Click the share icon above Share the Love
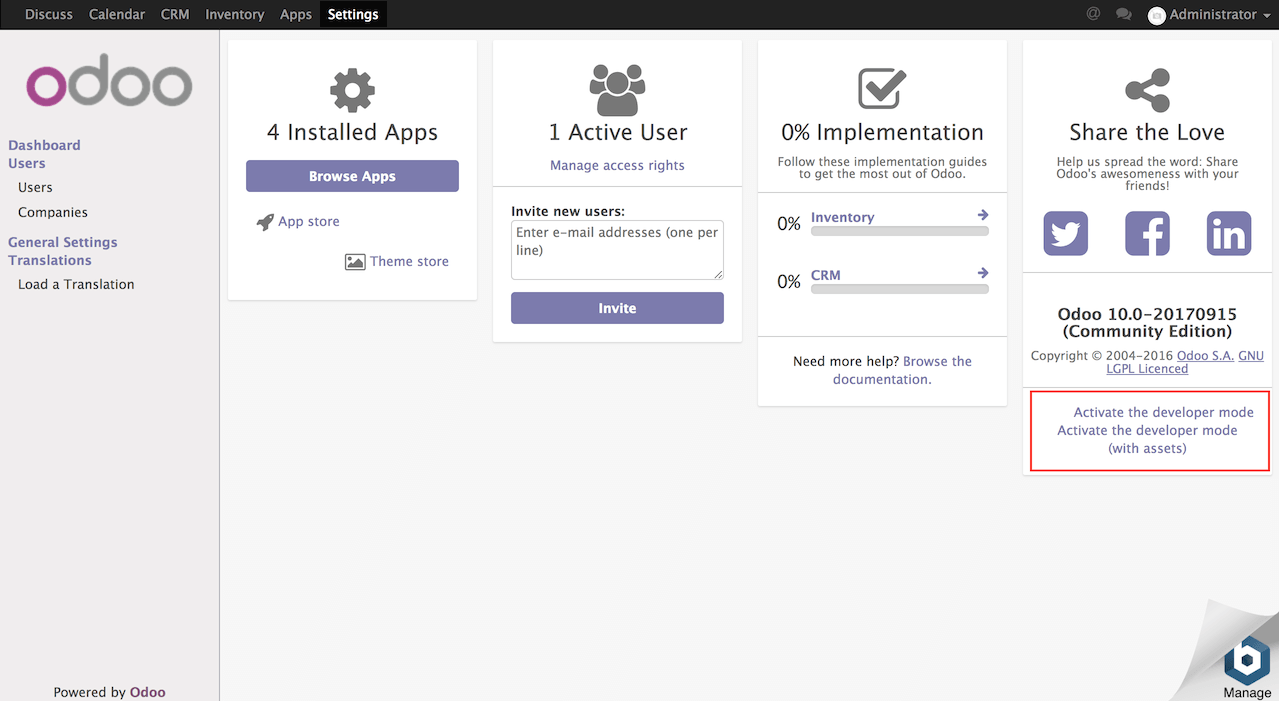The height and width of the screenshot is (701, 1279). coord(1147,90)
